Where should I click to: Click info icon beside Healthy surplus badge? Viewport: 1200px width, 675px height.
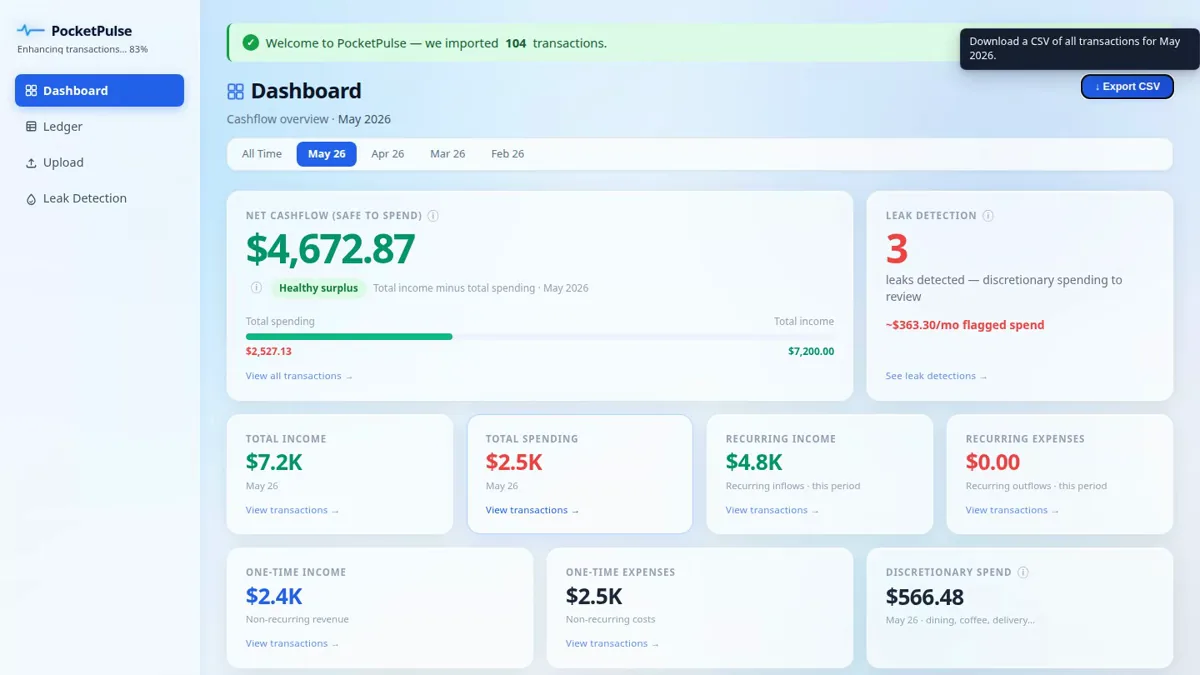[256, 288]
